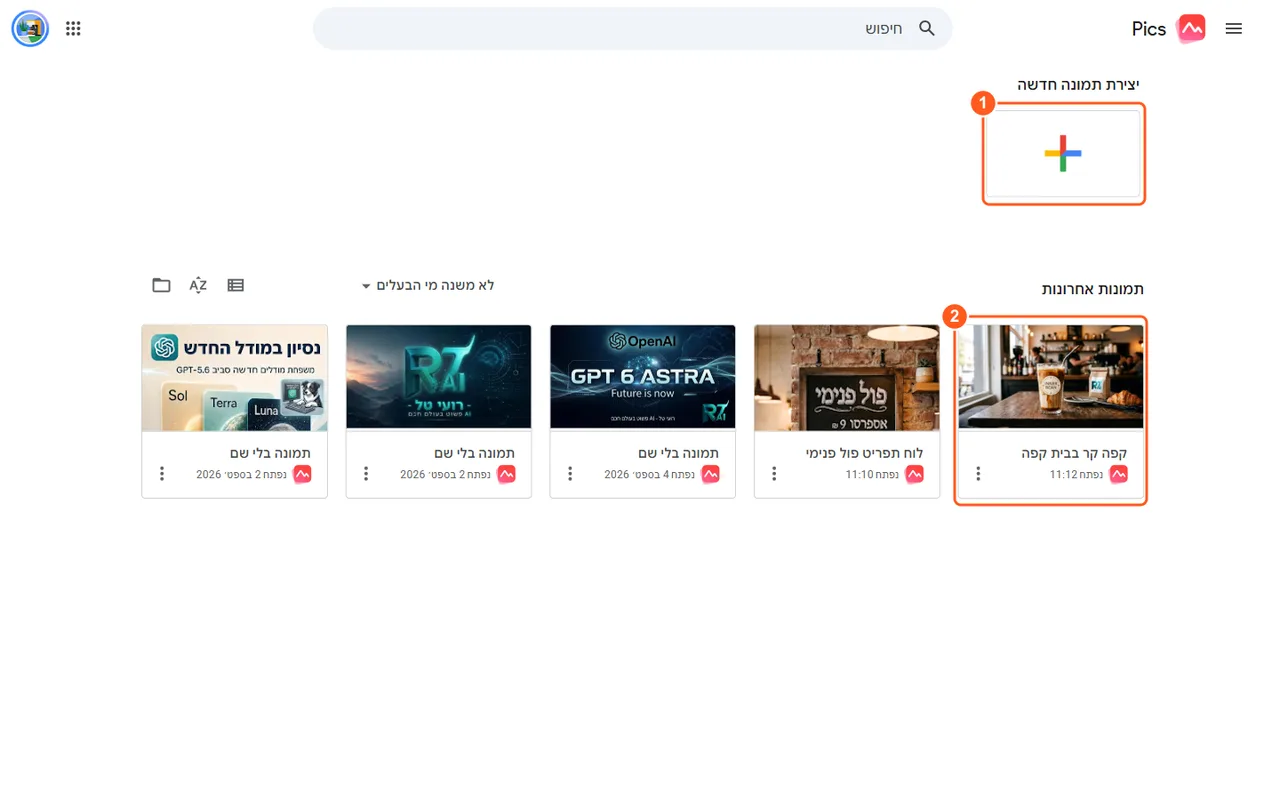Open the account profile avatar
The height and width of the screenshot is (800, 1280).
click(x=30, y=29)
